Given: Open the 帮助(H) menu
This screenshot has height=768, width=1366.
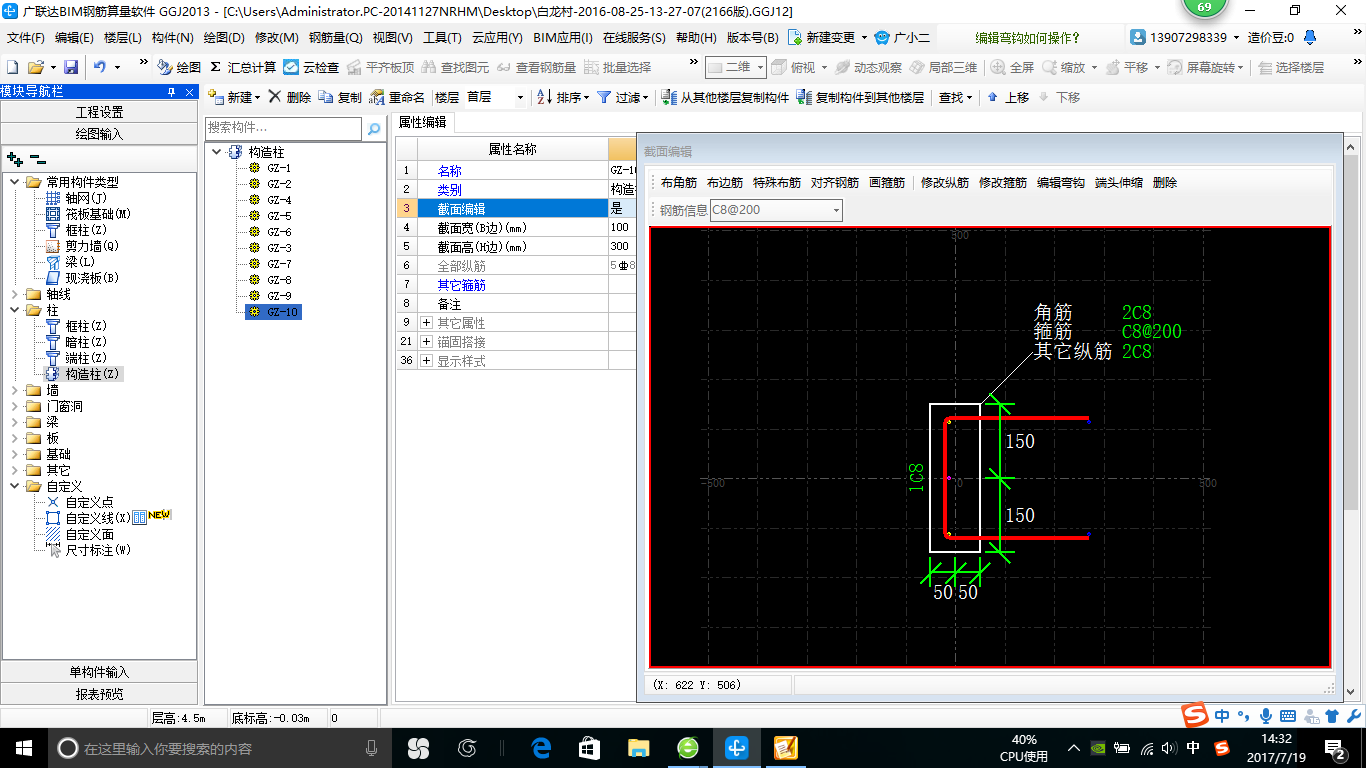Looking at the screenshot, I should click(696, 38).
